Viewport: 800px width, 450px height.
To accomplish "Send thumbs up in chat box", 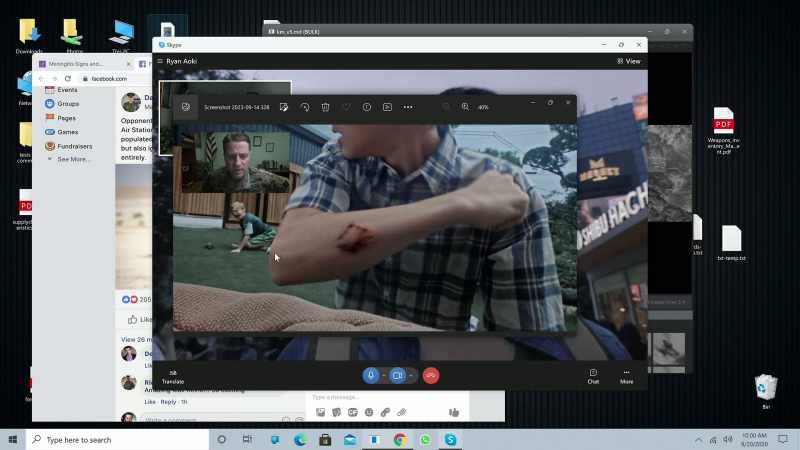I will point(454,412).
